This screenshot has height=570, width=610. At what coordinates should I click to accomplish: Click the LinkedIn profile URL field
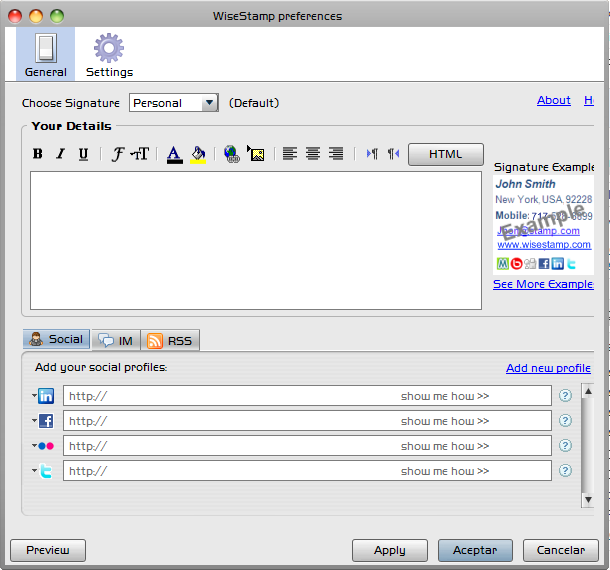(x=307, y=396)
